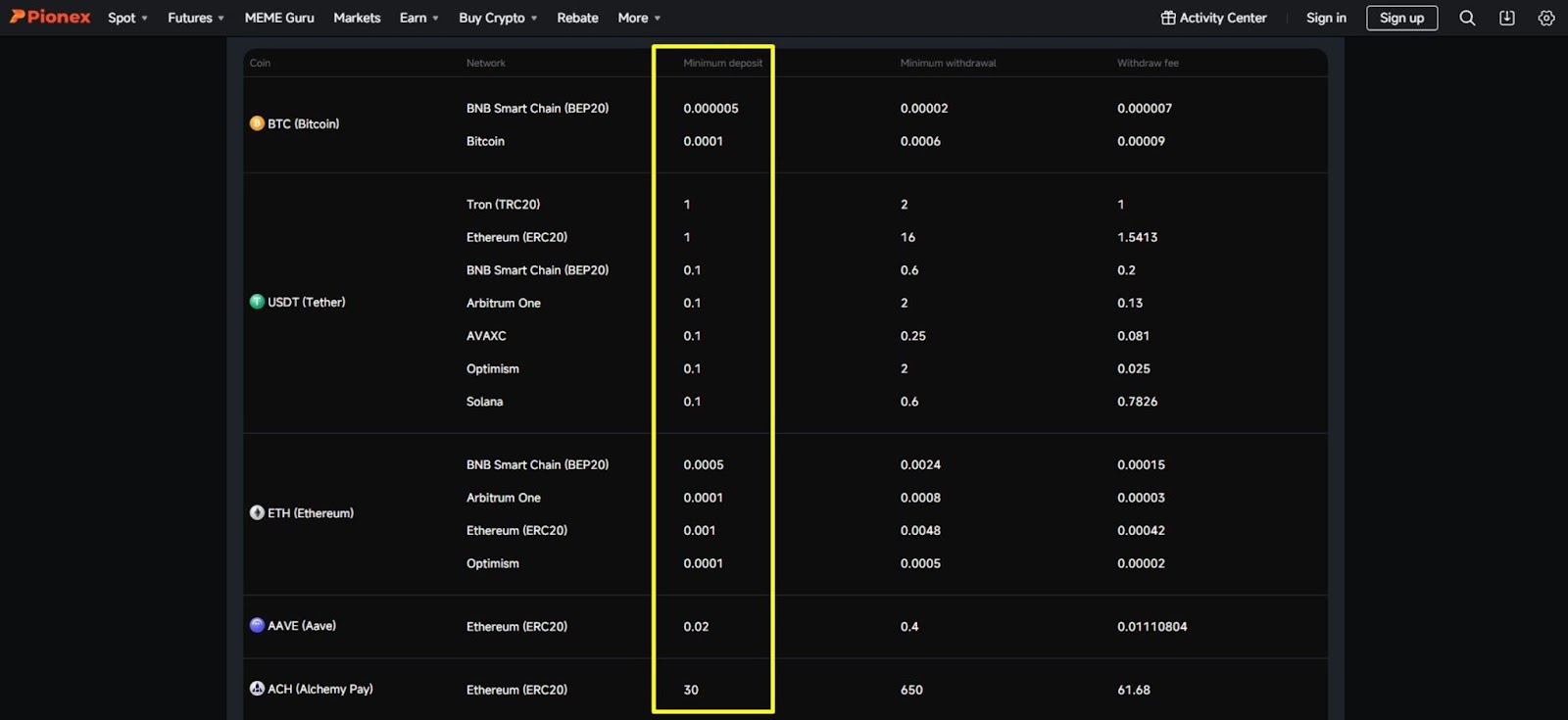Select ACH (Alchemy Pay) coin label
The width and height of the screenshot is (1568, 720).
click(x=320, y=689)
